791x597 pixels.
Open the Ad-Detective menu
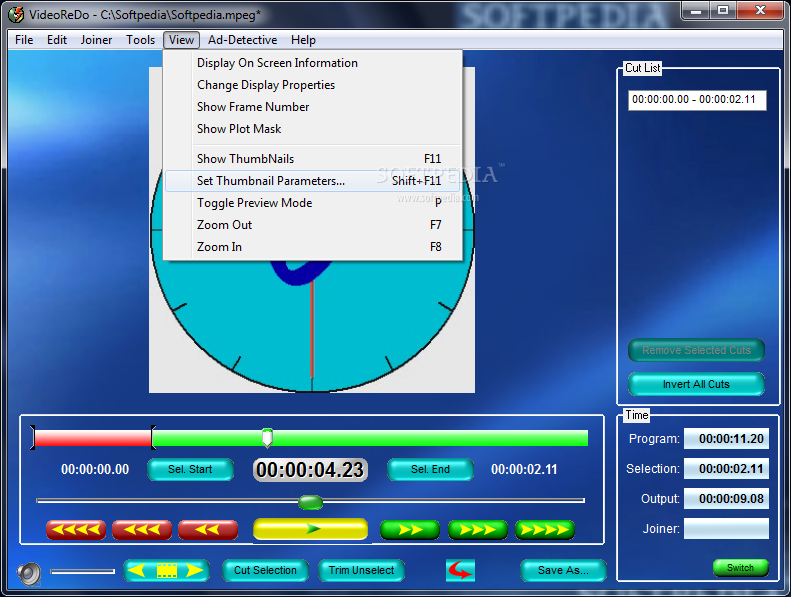[x=242, y=40]
